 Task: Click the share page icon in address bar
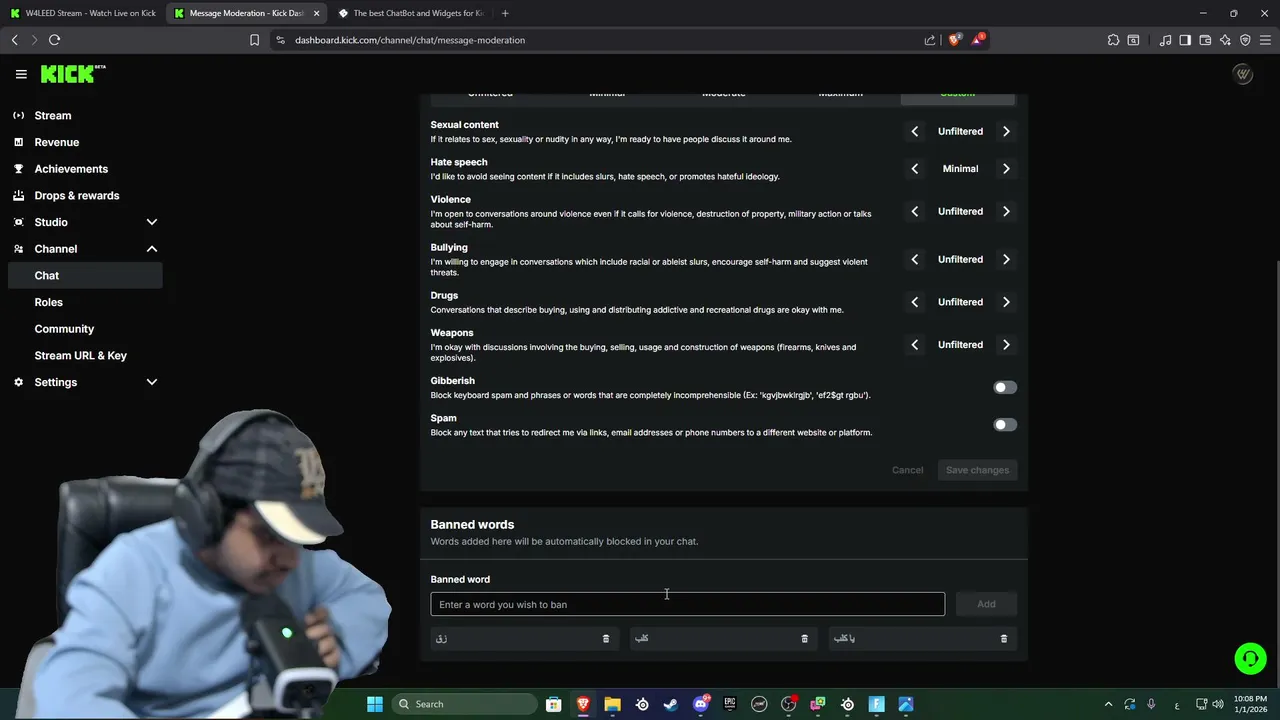[930, 40]
